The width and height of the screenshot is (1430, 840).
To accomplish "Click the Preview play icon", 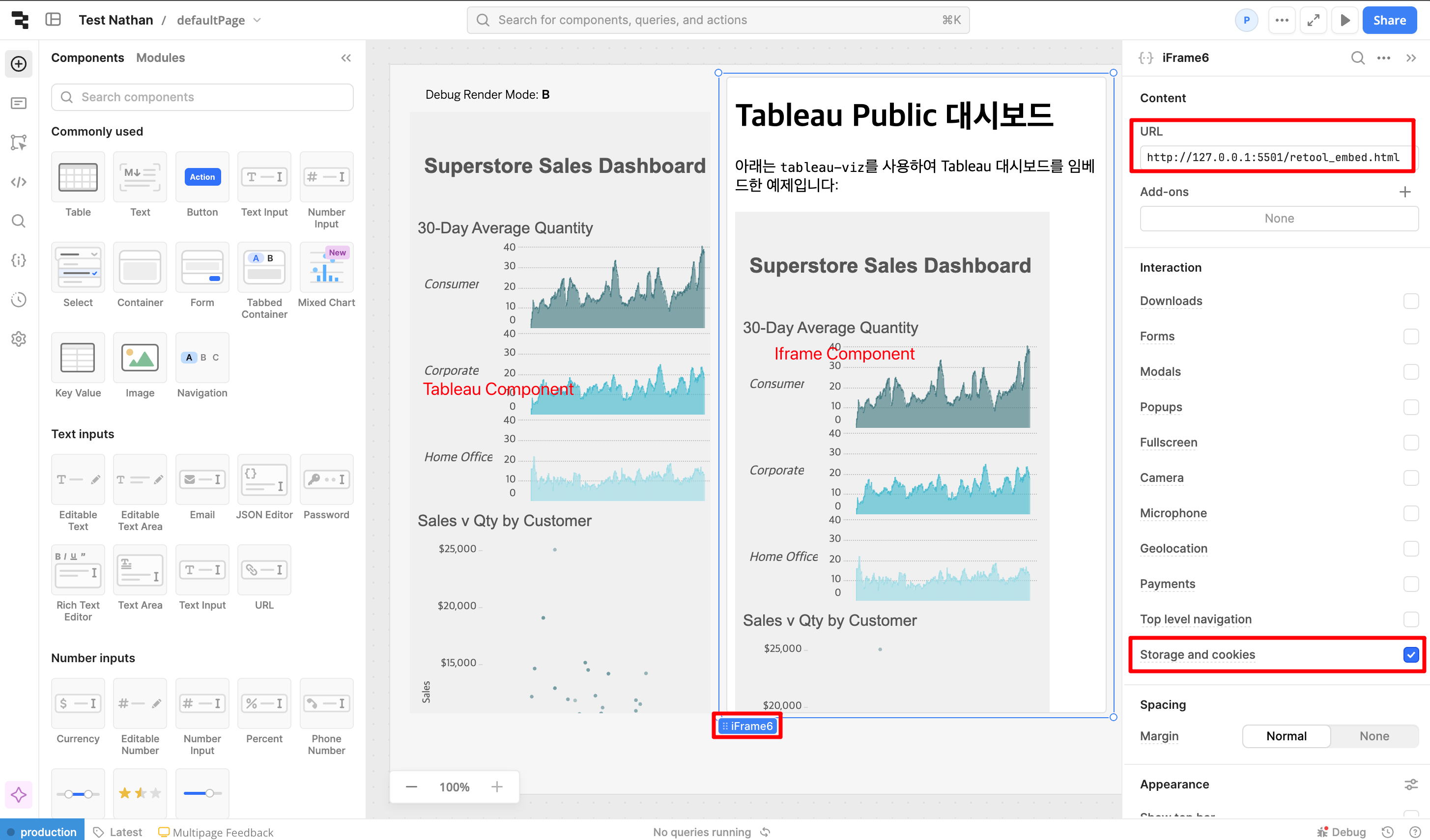I will [1344, 21].
